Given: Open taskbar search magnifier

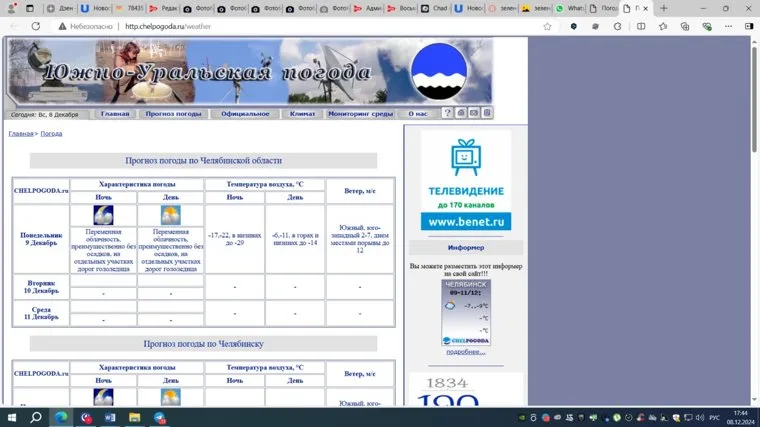Looking at the screenshot, I should click(x=36, y=417).
